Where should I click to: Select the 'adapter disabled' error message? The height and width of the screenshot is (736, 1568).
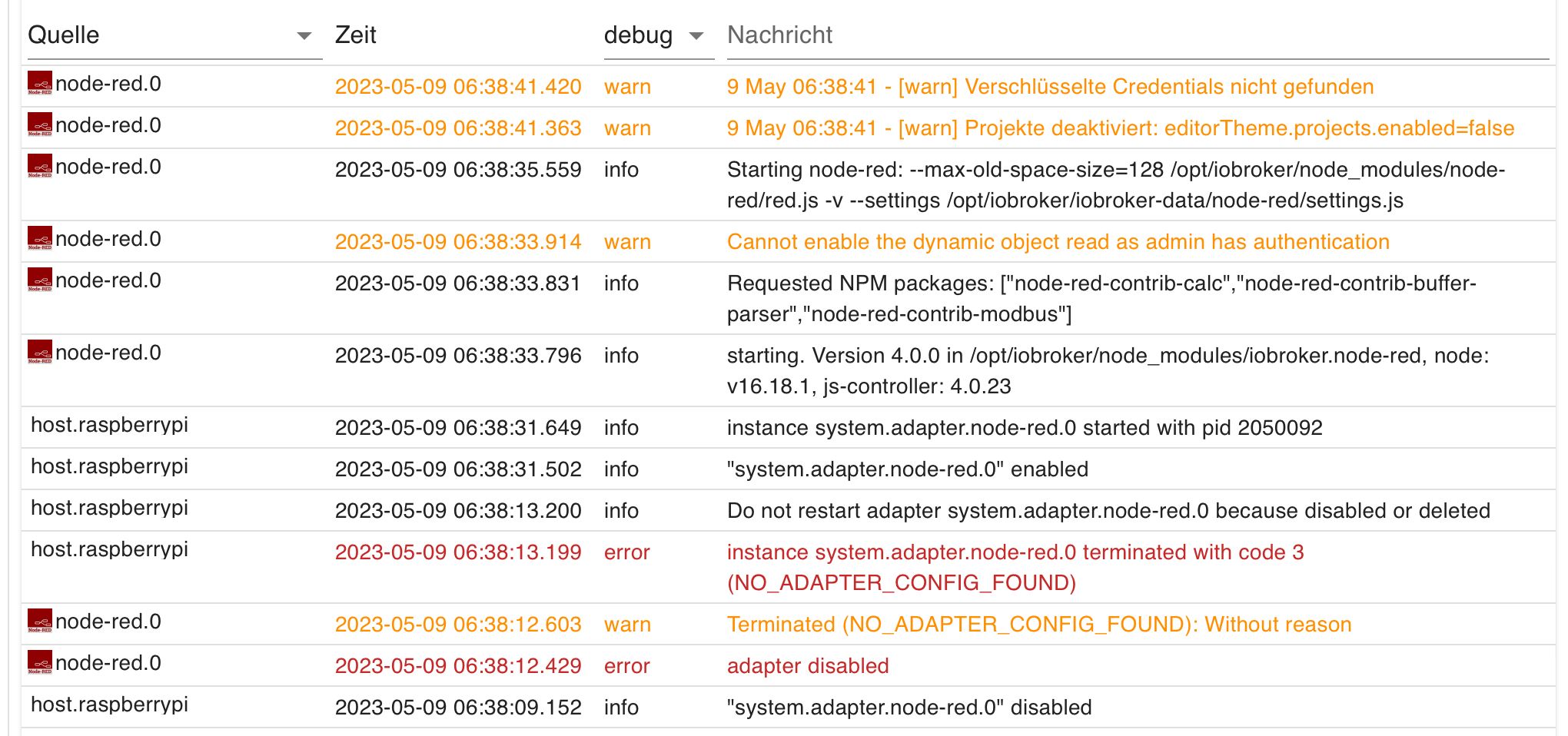point(808,665)
